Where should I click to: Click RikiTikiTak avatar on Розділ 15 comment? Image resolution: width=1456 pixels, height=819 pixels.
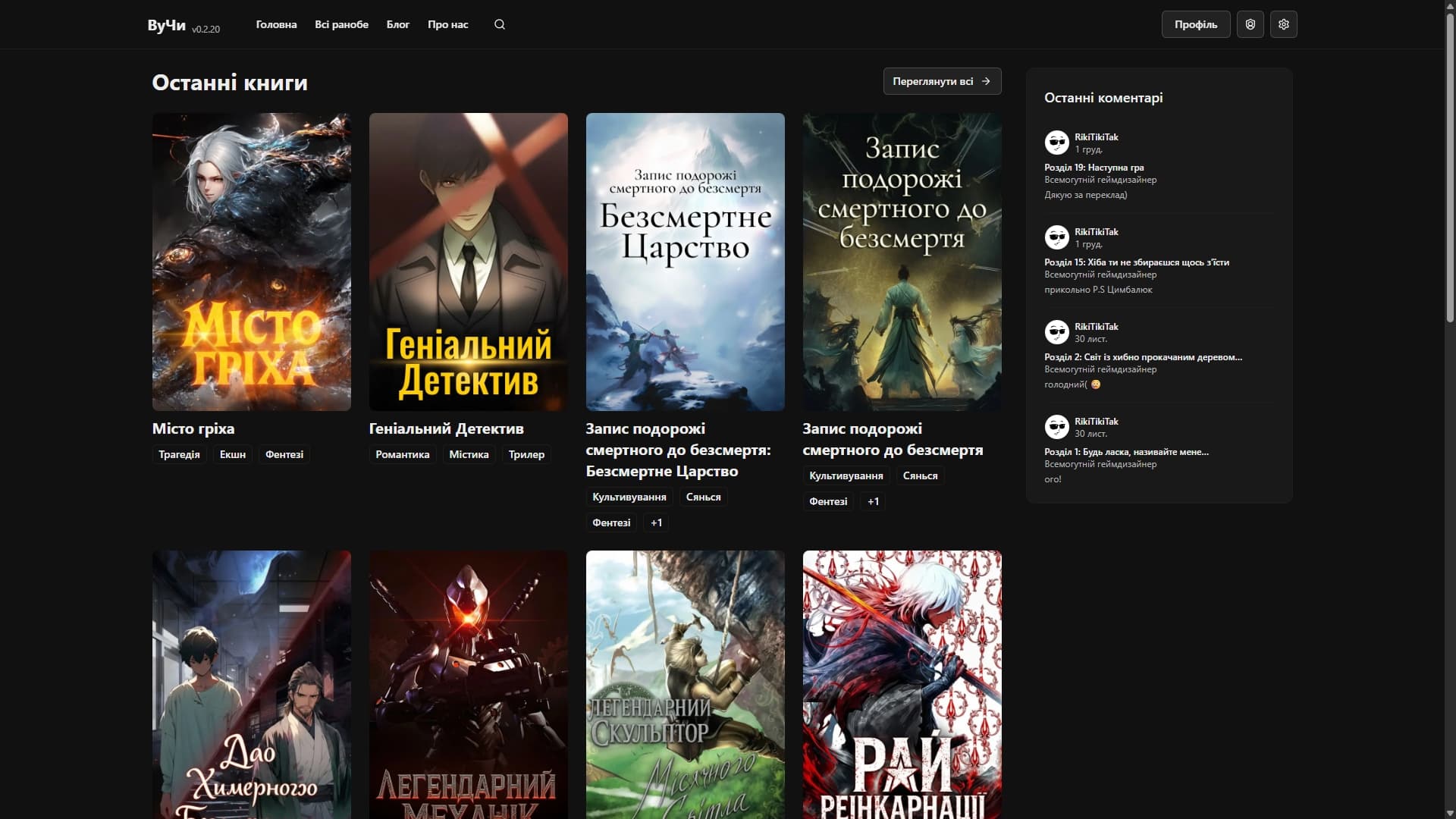(x=1056, y=237)
